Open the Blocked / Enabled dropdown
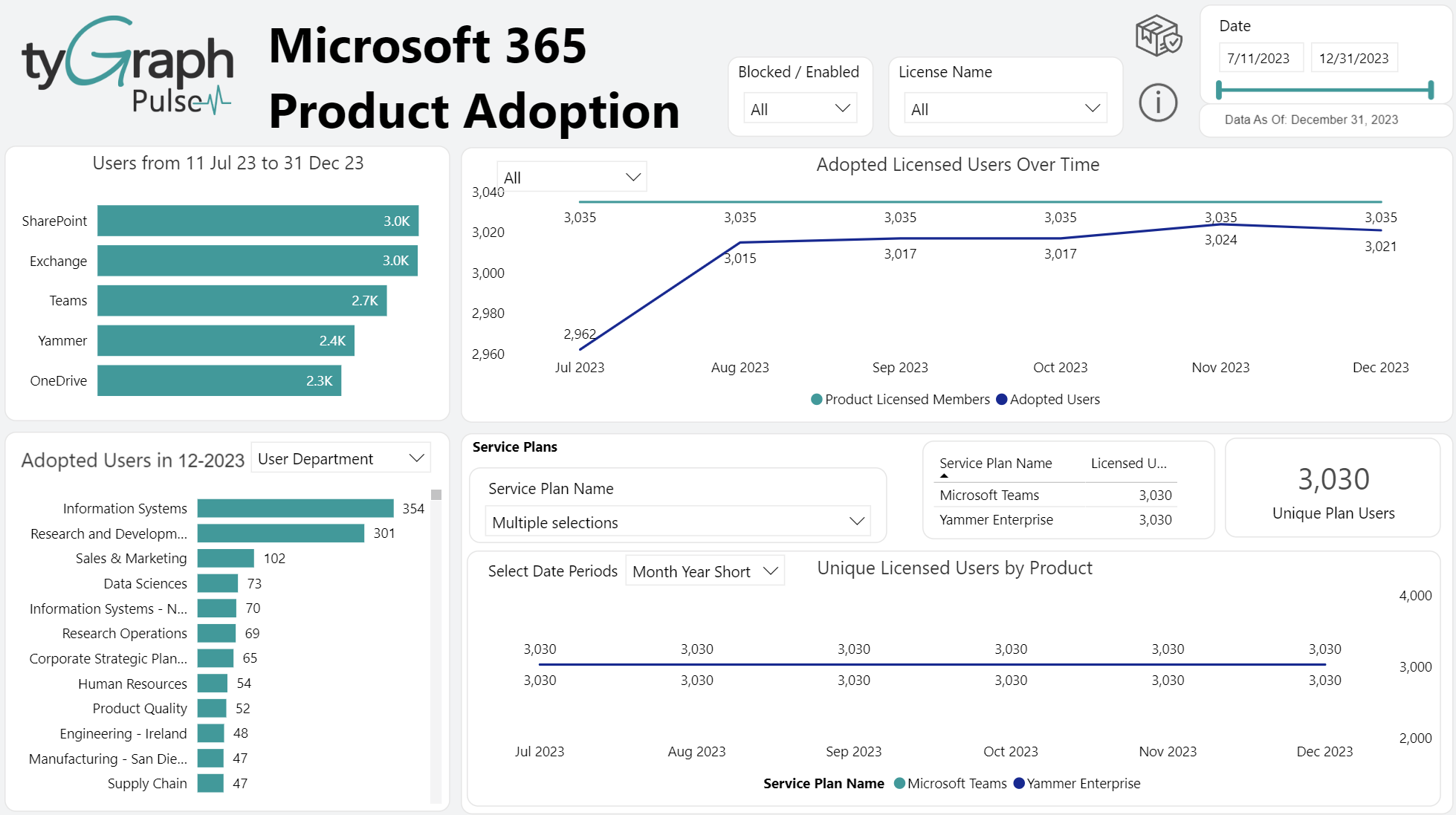Screen dimensions: 1456x815 [x=800, y=108]
